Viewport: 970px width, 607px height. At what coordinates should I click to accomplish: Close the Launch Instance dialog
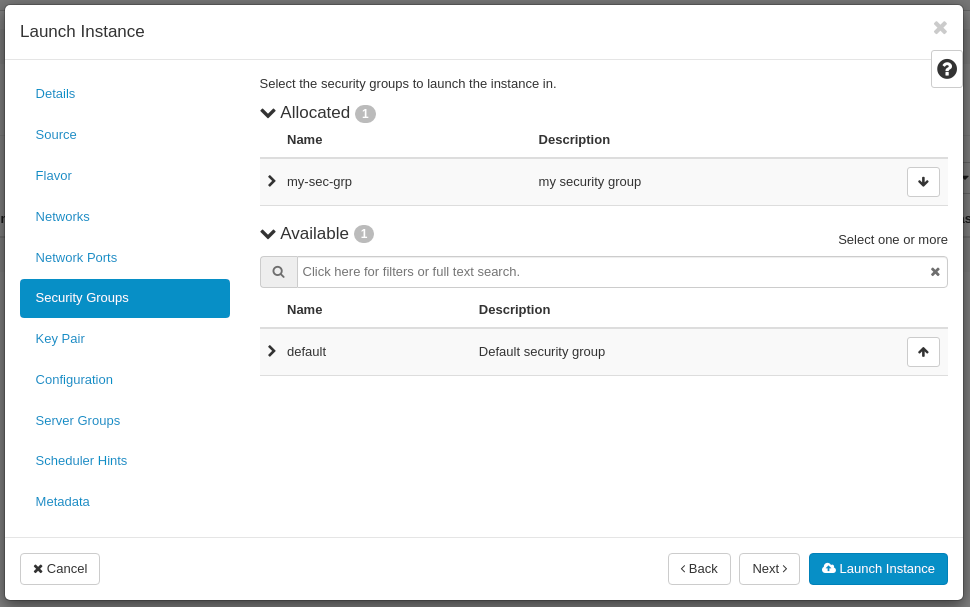[x=939, y=27]
